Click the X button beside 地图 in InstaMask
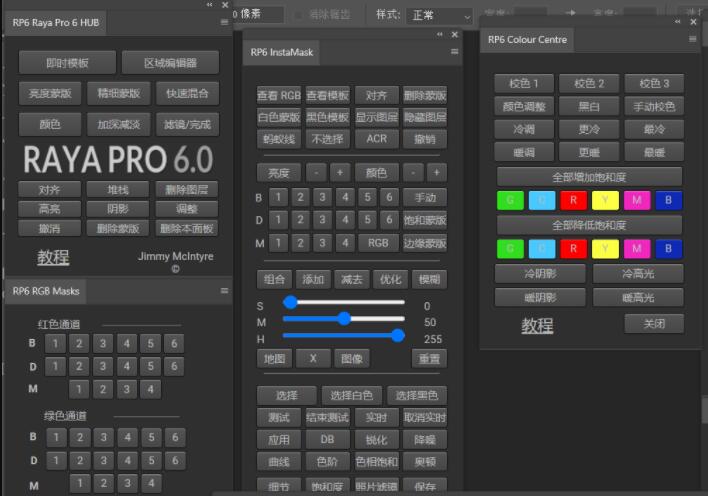Screen dimensions: 708x496 (x=313, y=358)
